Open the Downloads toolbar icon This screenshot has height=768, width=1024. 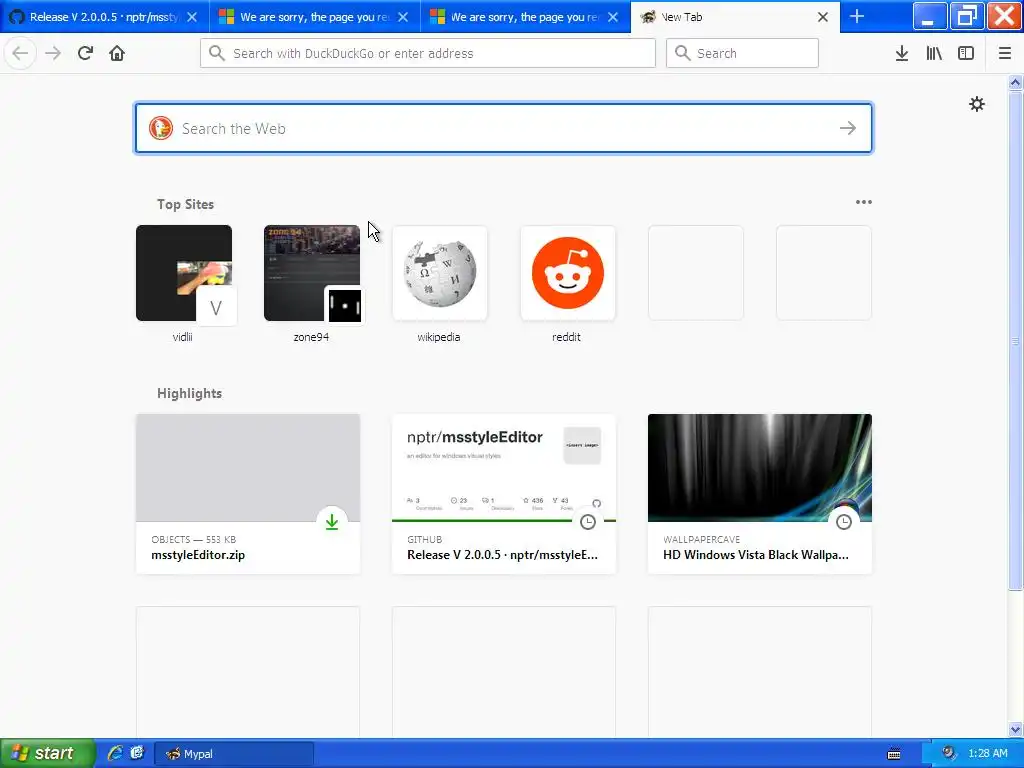(x=902, y=53)
